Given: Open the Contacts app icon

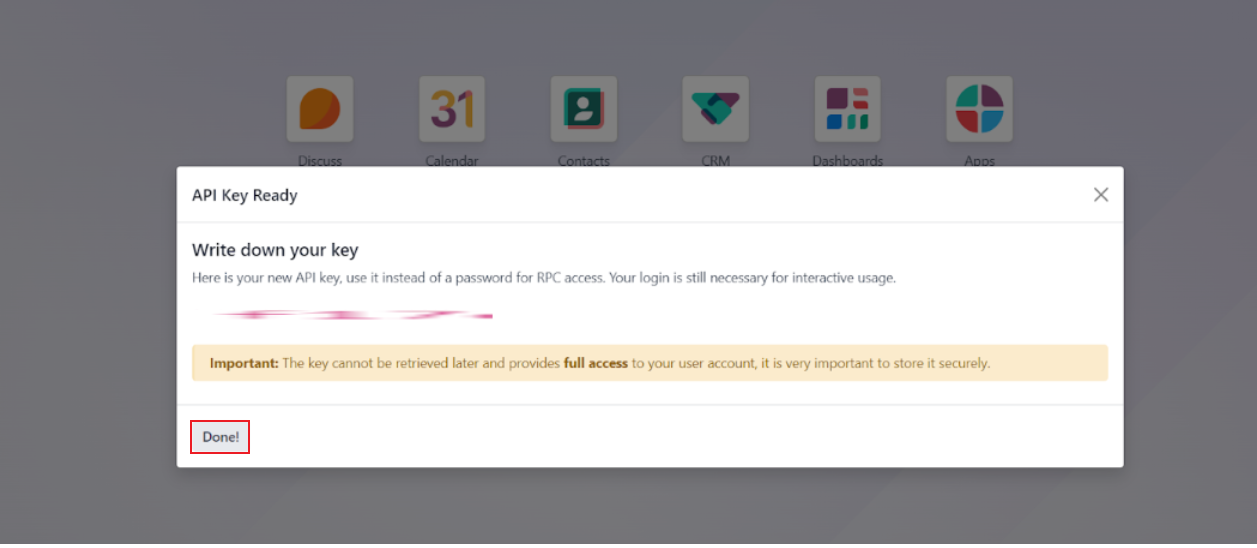Looking at the screenshot, I should pyautogui.click(x=584, y=109).
